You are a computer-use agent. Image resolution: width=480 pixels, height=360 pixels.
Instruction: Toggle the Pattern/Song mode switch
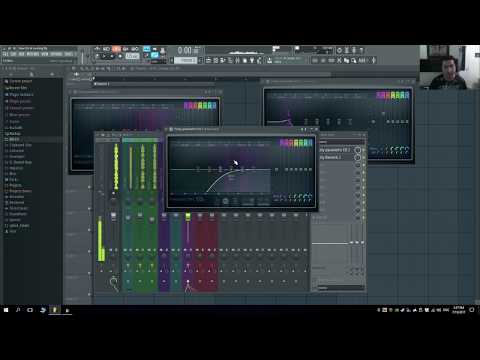pos(96,57)
